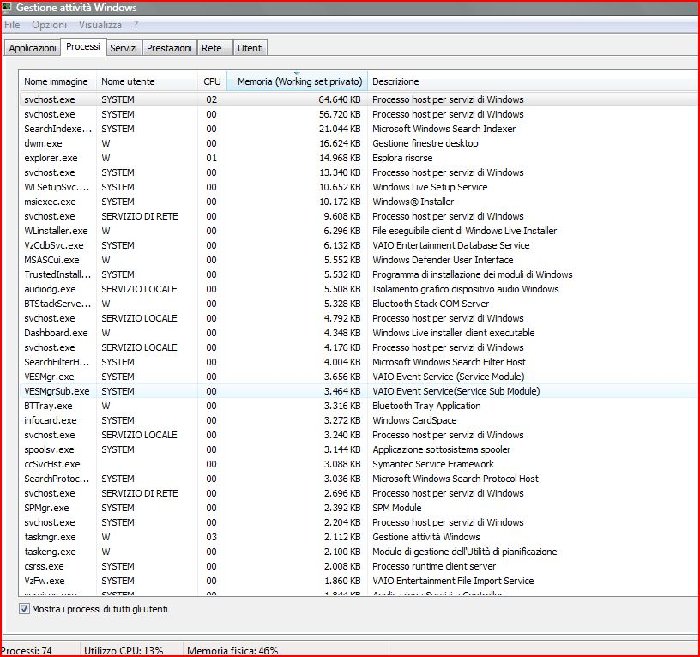Select the WLinstaller.exe process
Viewport: 700px width, 657px height.
point(358,231)
